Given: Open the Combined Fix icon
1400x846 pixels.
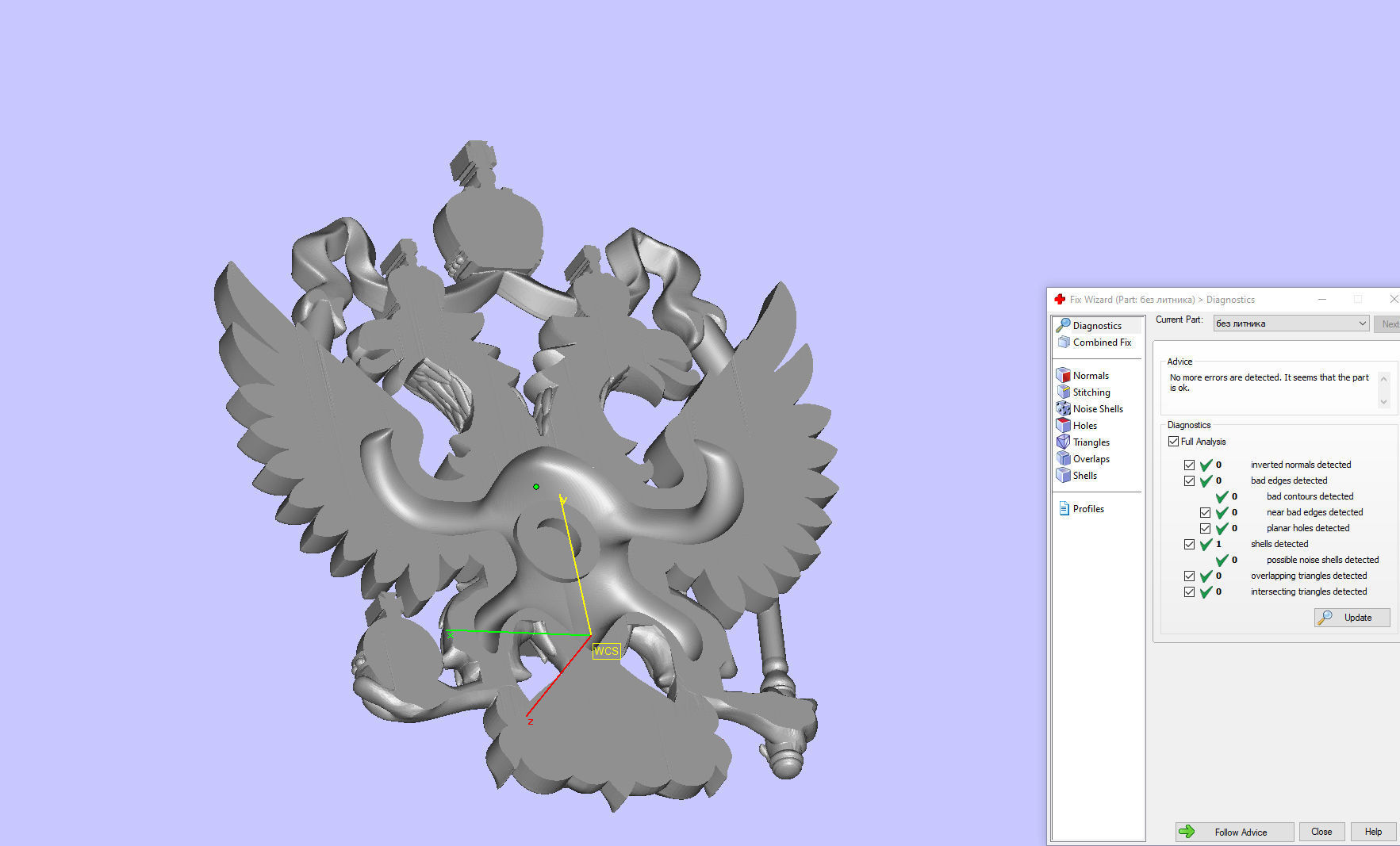Looking at the screenshot, I should pos(1064,342).
